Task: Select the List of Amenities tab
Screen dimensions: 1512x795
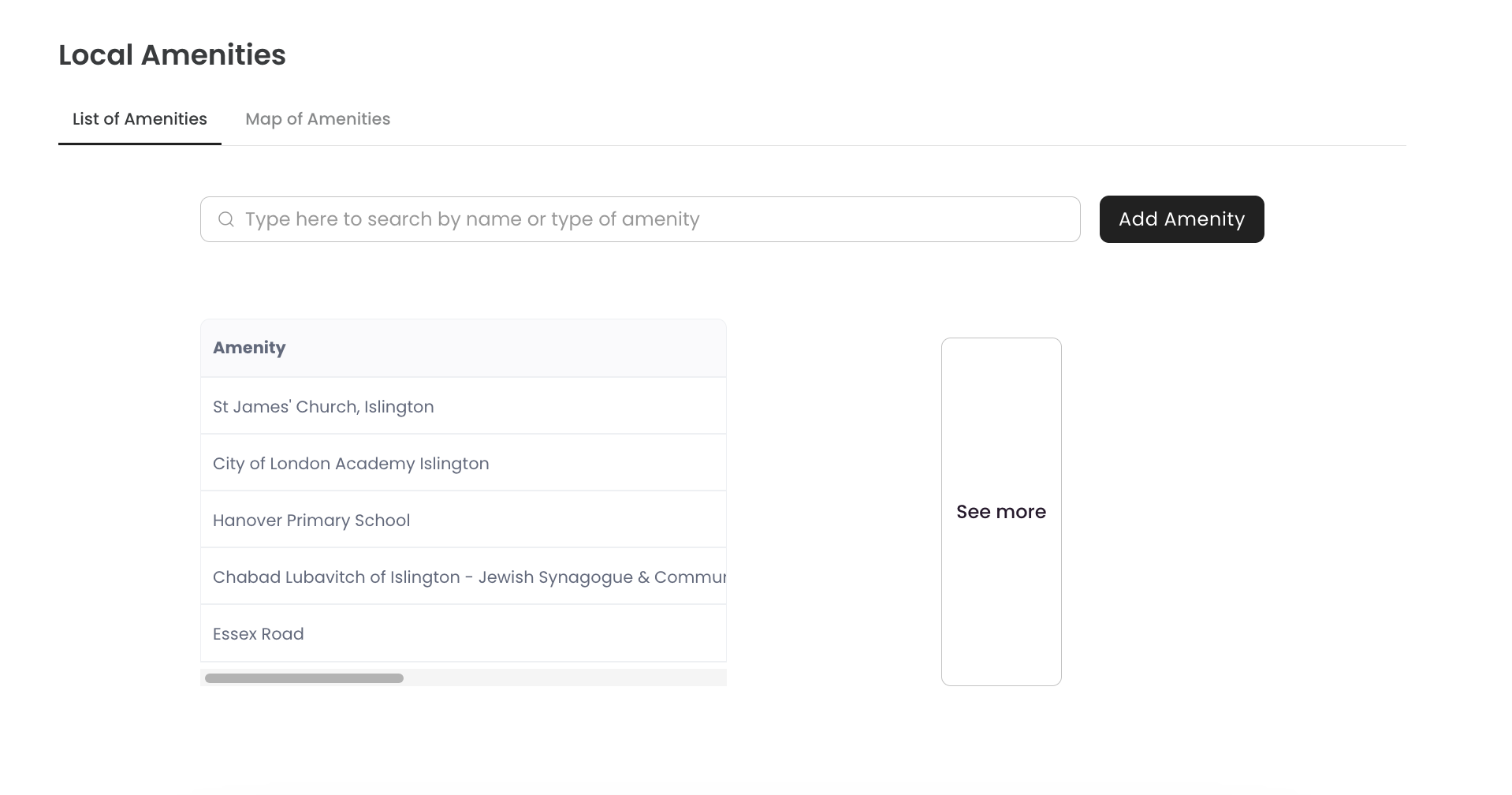Action: click(140, 119)
